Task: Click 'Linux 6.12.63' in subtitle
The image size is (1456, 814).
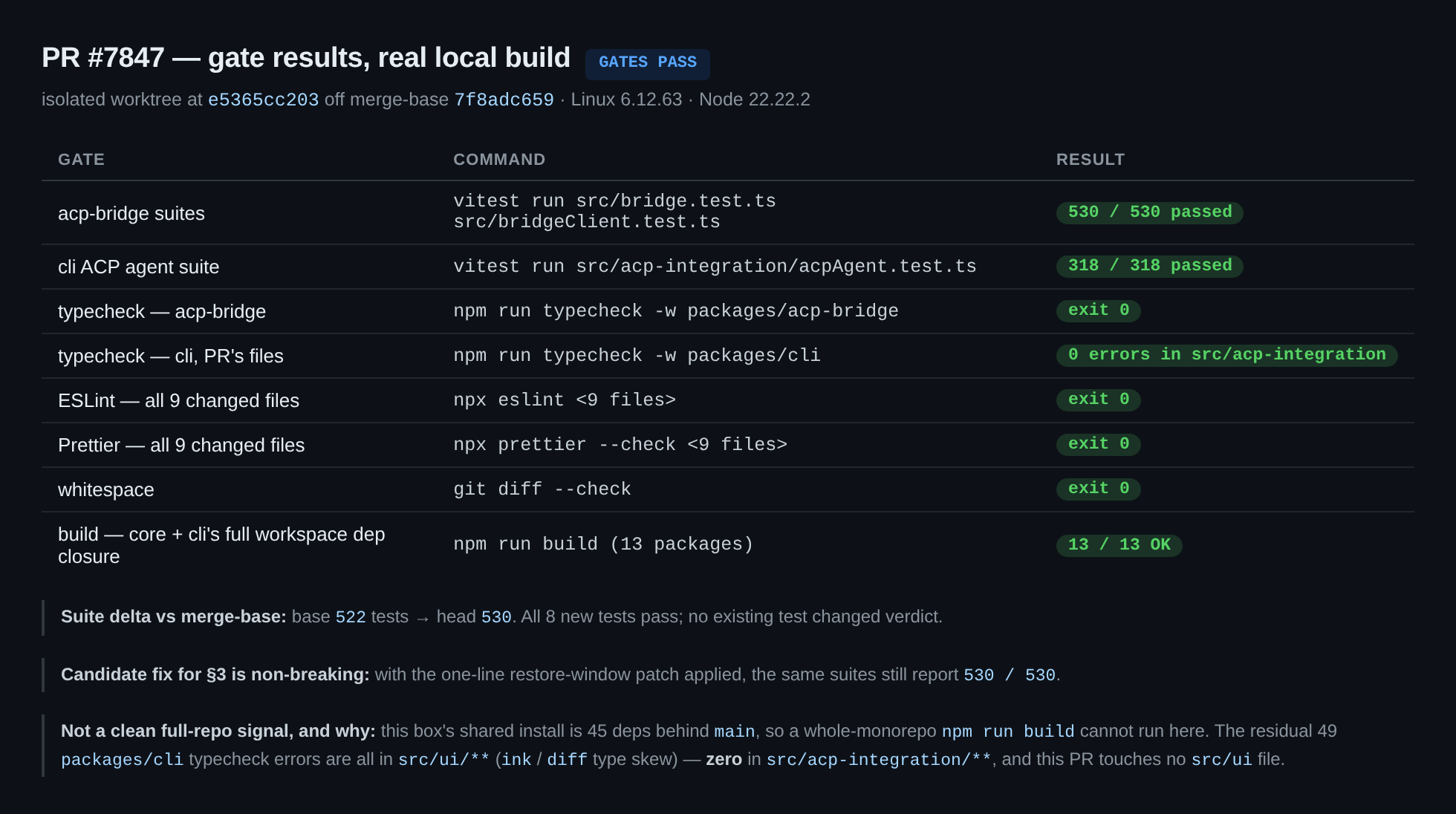Action: [x=626, y=100]
